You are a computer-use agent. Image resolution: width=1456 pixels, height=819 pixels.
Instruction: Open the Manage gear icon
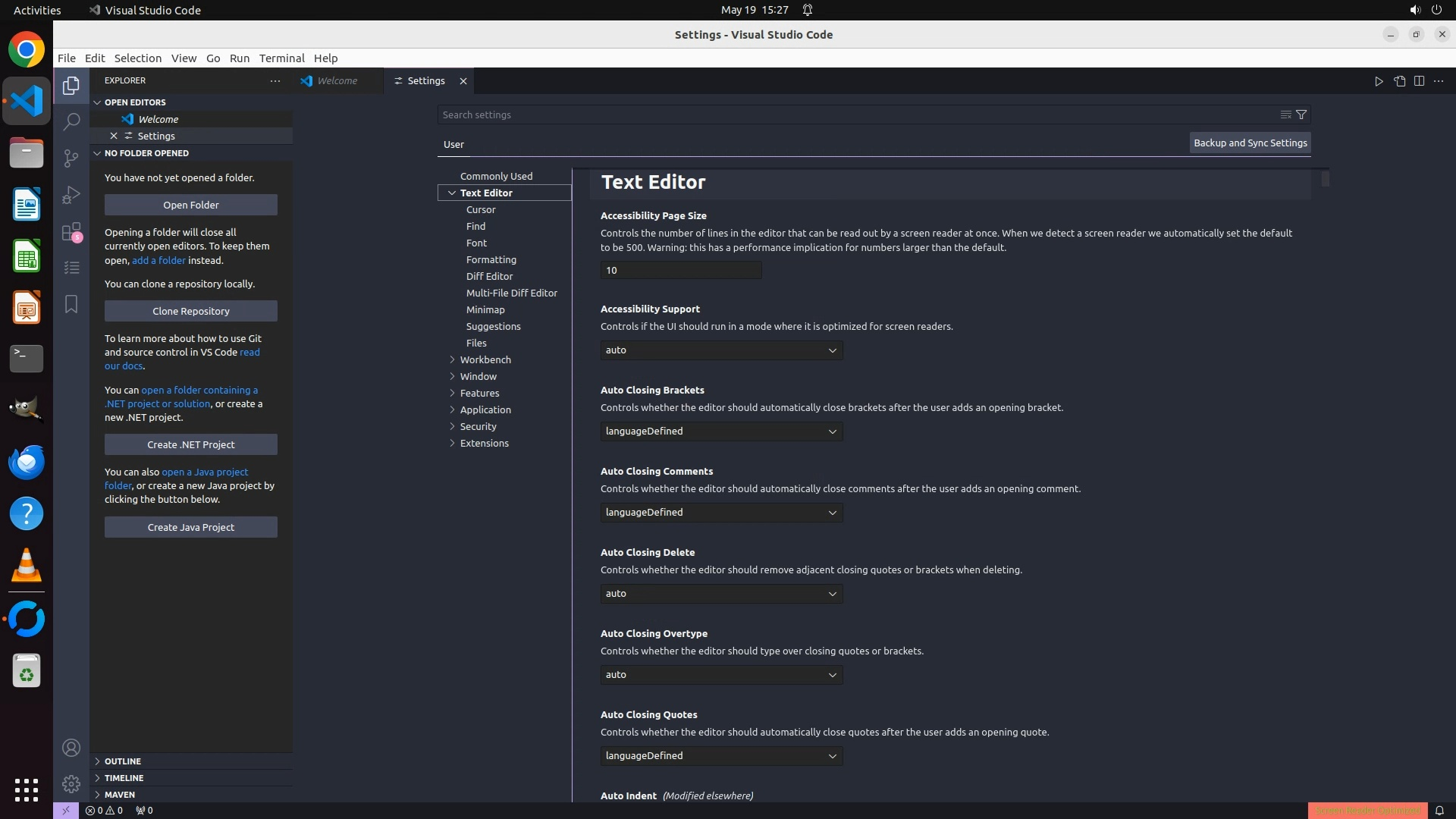[71, 783]
